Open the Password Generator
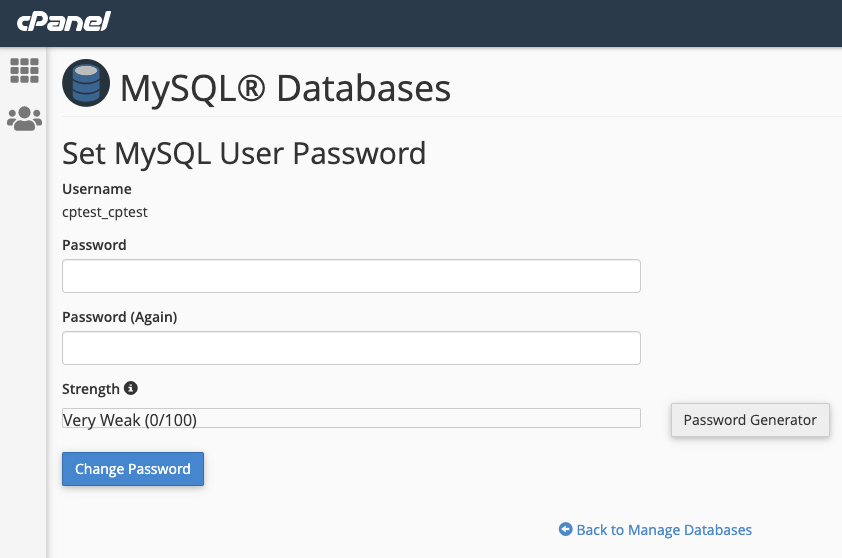 (x=750, y=420)
